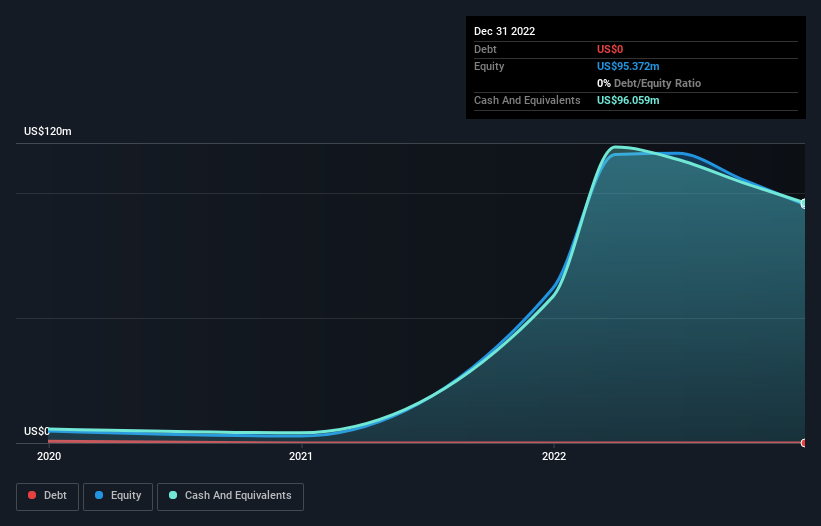Click the teal Cash And Equivalents dot
The width and height of the screenshot is (821, 526).
[173, 495]
